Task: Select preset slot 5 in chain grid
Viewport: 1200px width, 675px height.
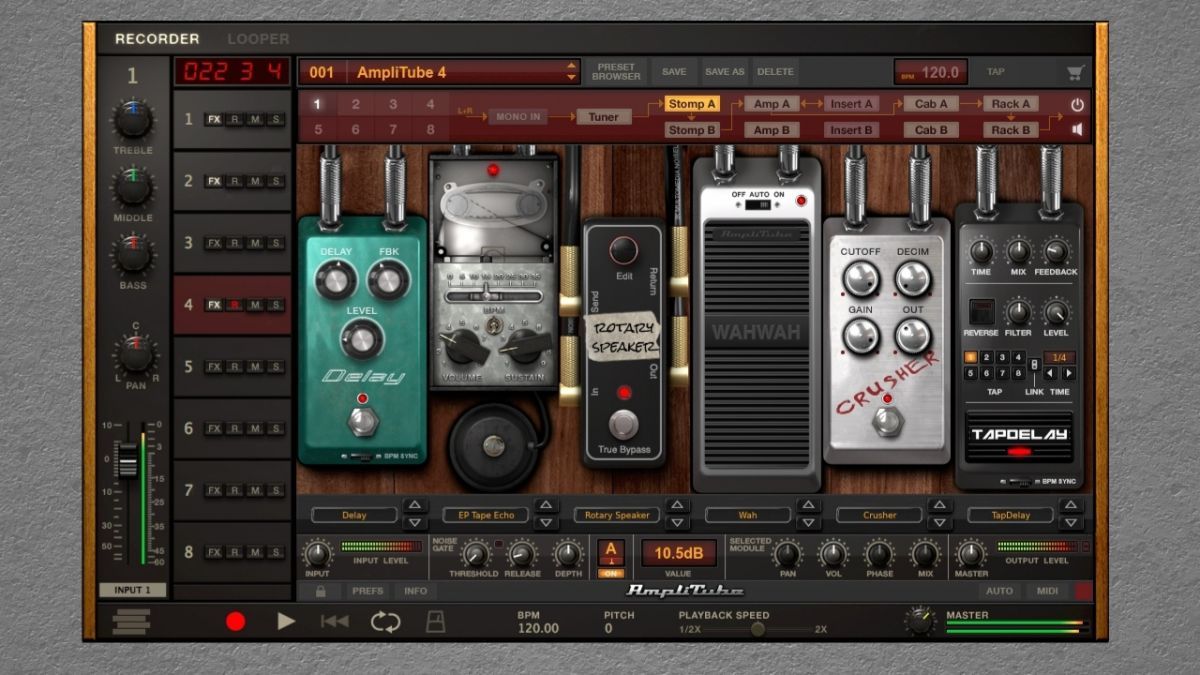Action: click(317, 130)
